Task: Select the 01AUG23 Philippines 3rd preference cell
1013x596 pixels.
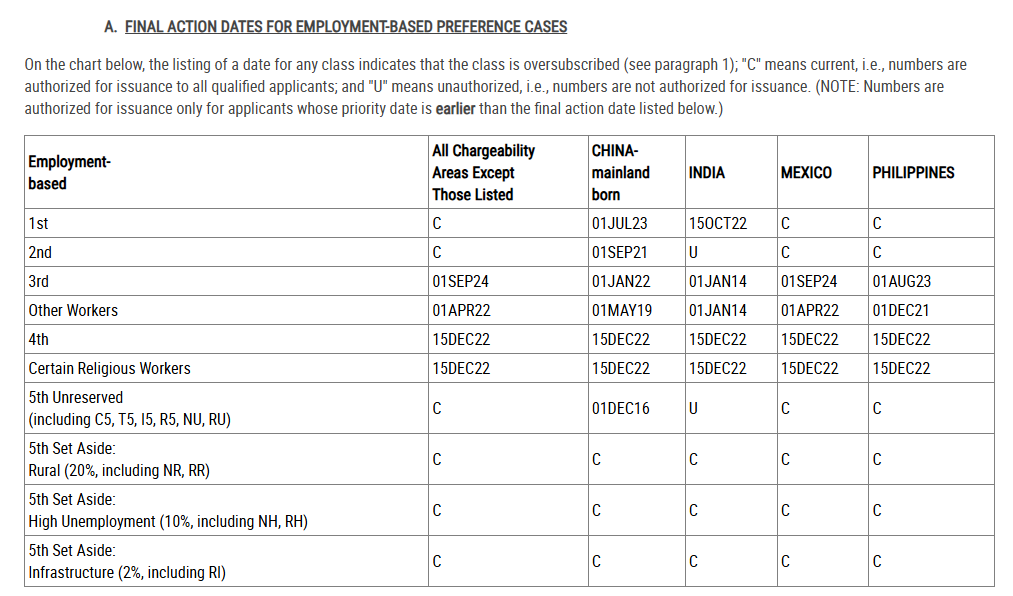Action: click(x=901, y=282)
